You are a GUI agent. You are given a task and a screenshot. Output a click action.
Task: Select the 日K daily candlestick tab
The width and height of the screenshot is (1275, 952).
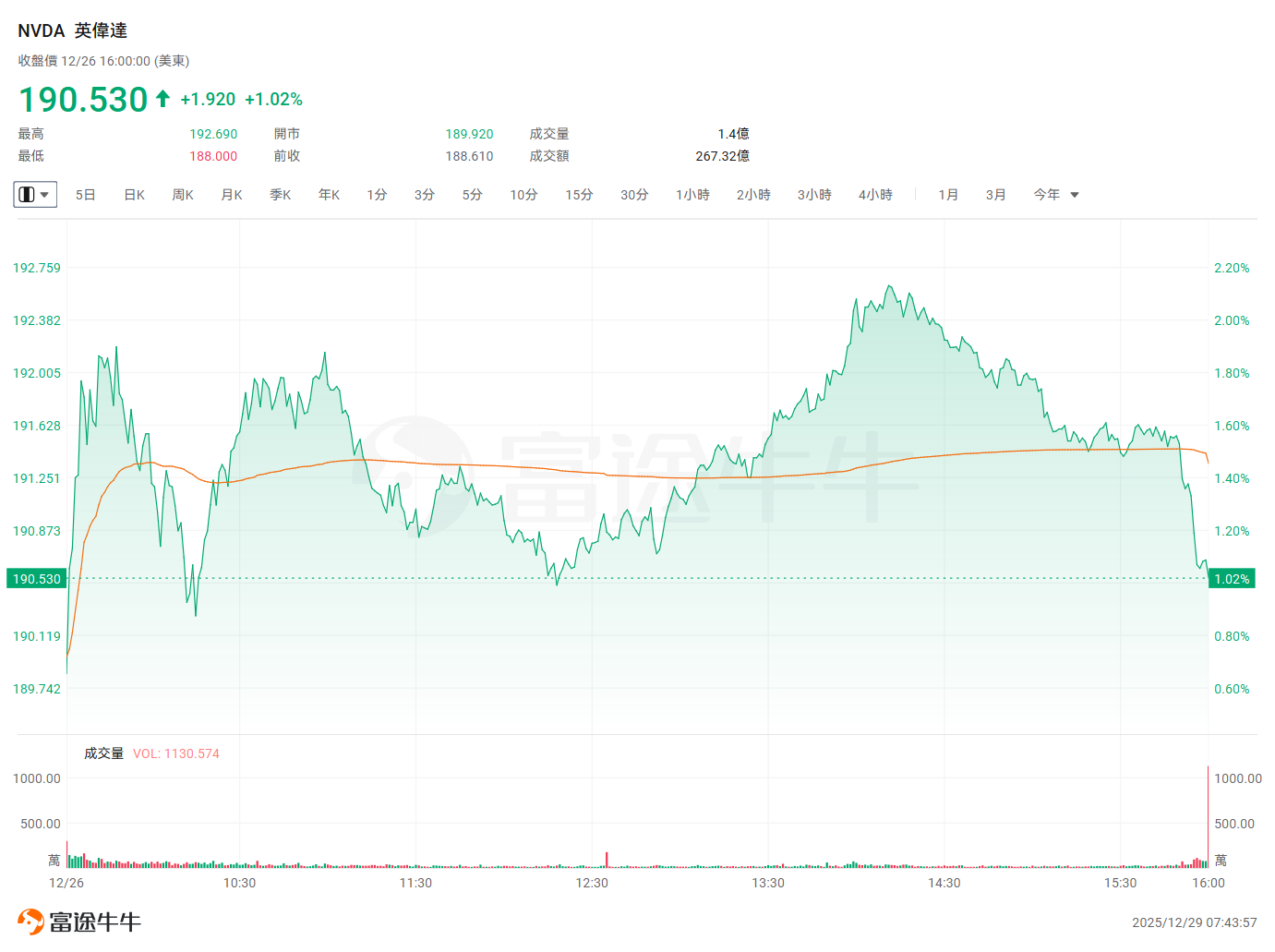[x=134, y=195]
